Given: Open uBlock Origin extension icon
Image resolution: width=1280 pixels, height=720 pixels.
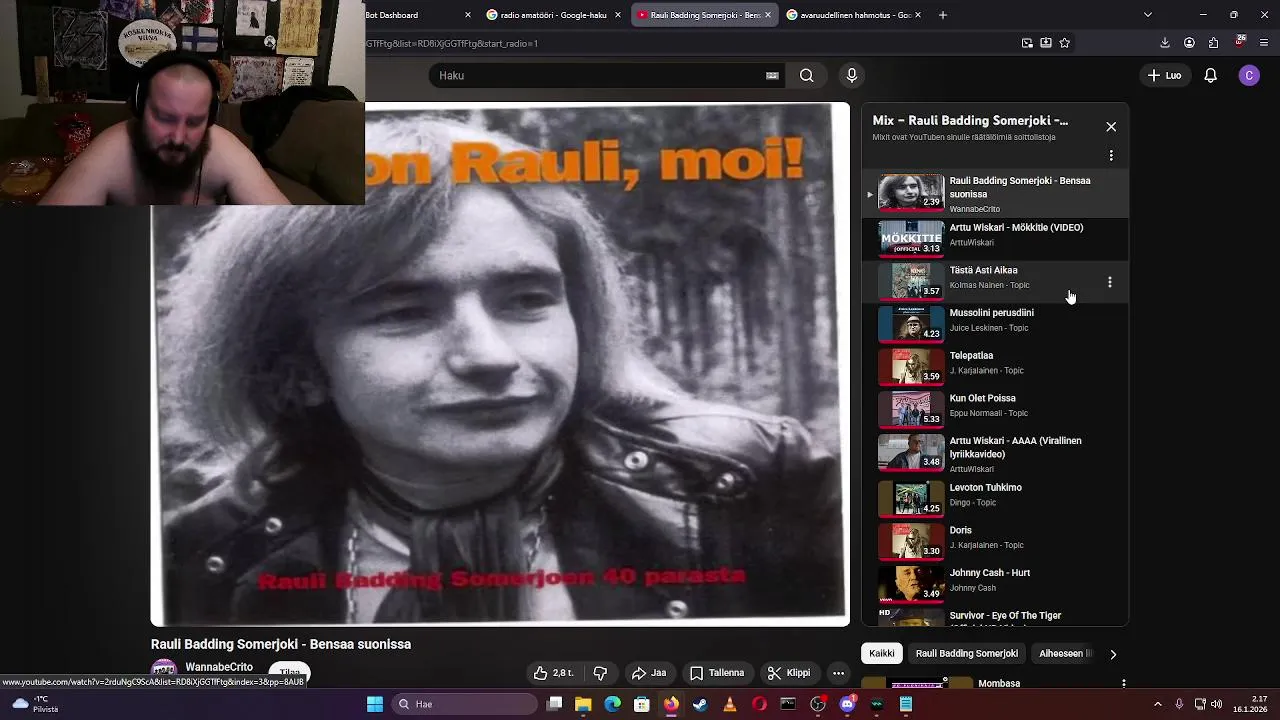Looking at the screenshot, I should (x=1240, y=43).
